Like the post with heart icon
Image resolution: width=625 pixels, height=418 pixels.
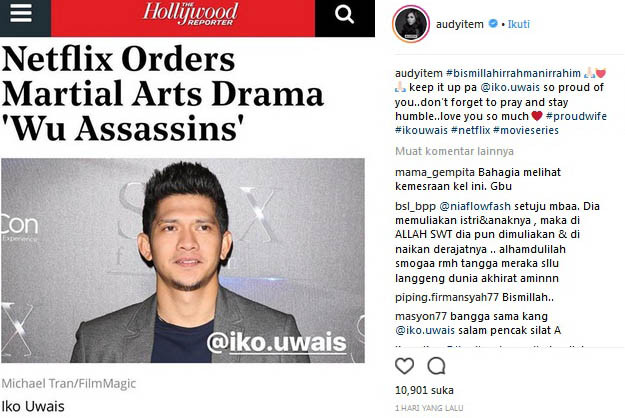pos(404,365)
